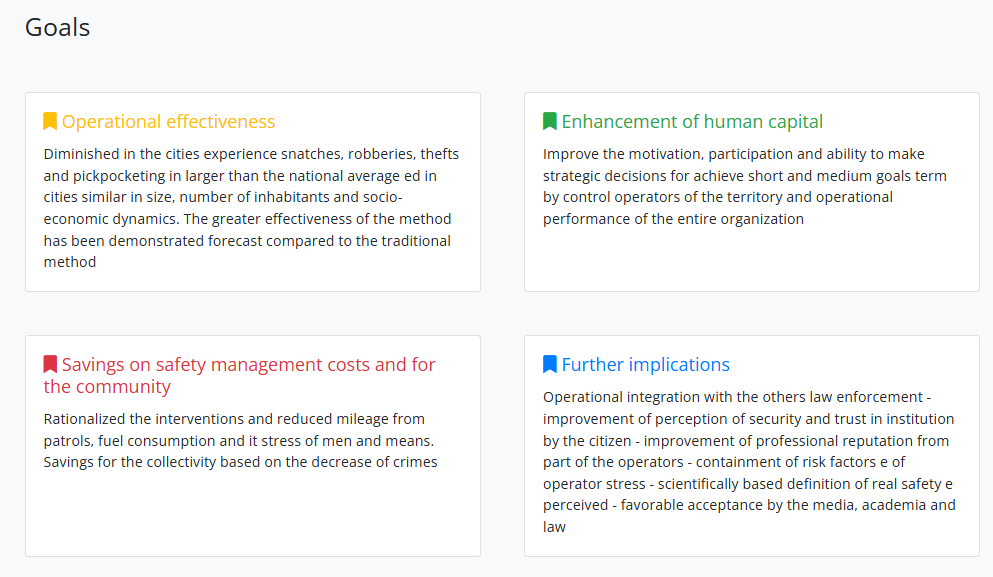Open the Operational effectiveness heading
The image size is (993, 577).
[x=168, y=122]
